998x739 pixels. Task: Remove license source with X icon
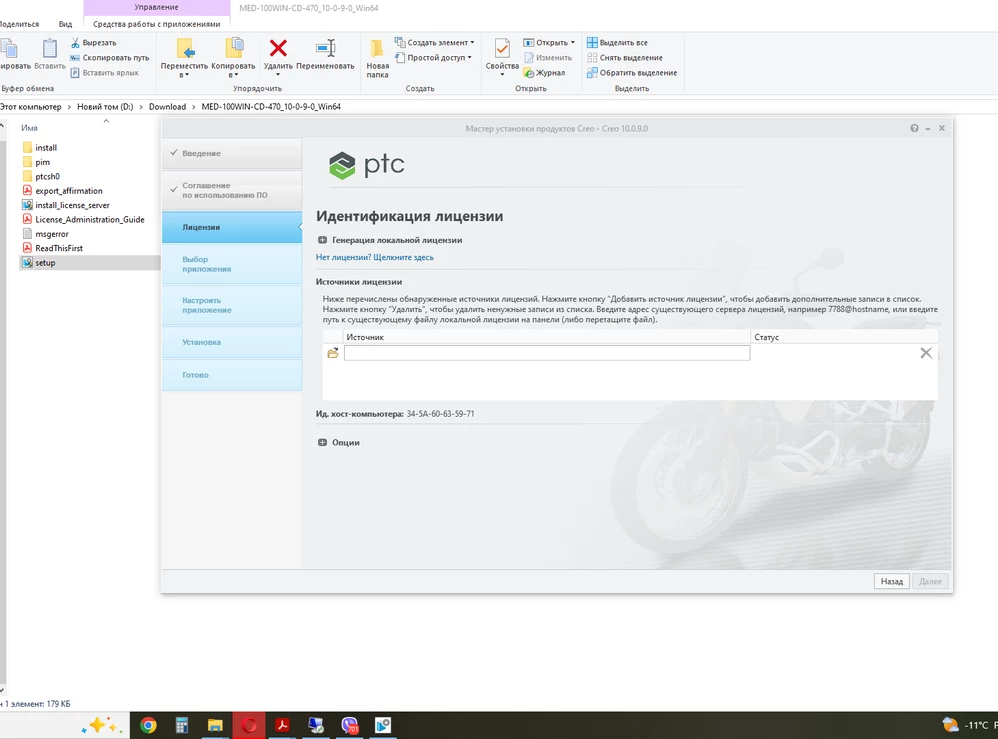(926, 353)
